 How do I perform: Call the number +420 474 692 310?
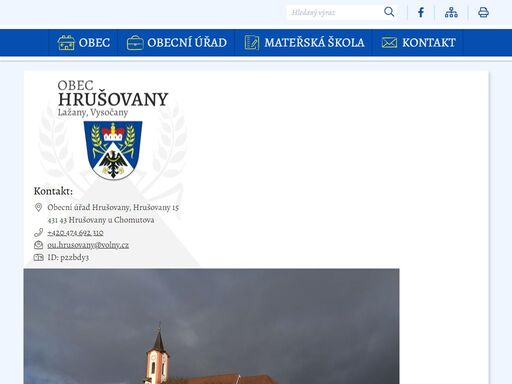(75, 232)
